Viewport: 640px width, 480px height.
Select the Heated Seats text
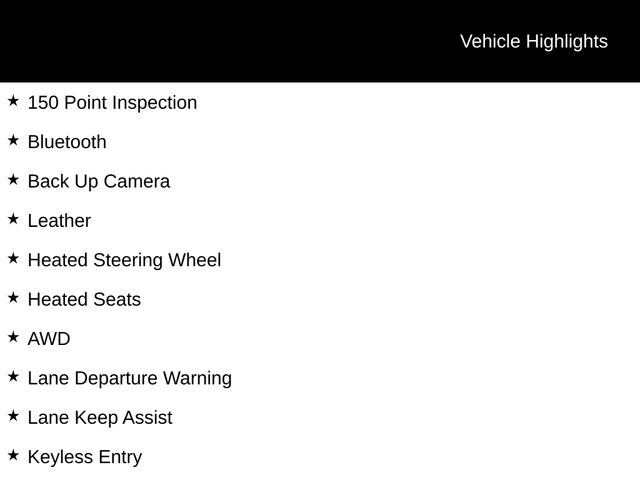(x=84, y=300)
